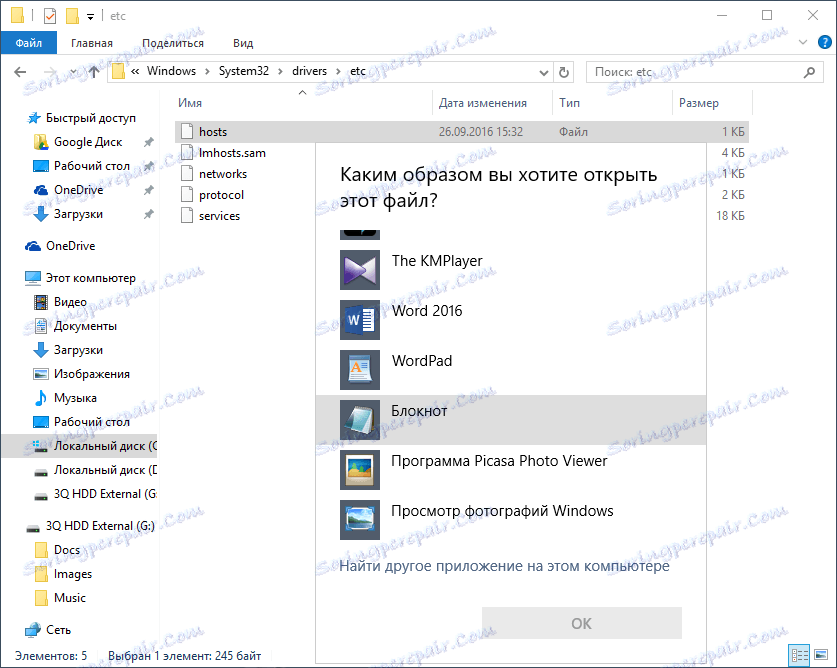Viewport: 837px width, 668px height.
Task: Select the lmhosts.sam file name
Action: pos(232,153)
